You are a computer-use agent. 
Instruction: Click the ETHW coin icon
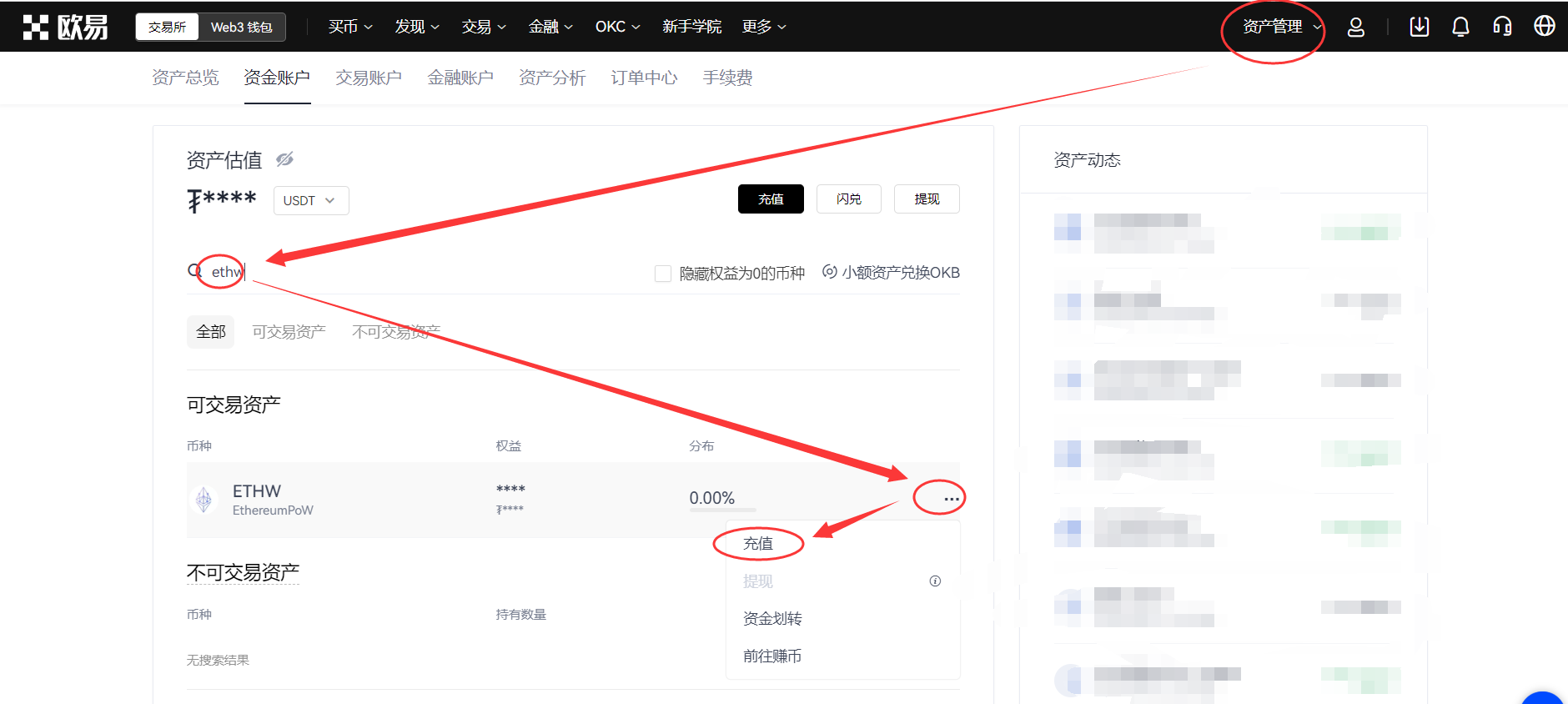204,500
